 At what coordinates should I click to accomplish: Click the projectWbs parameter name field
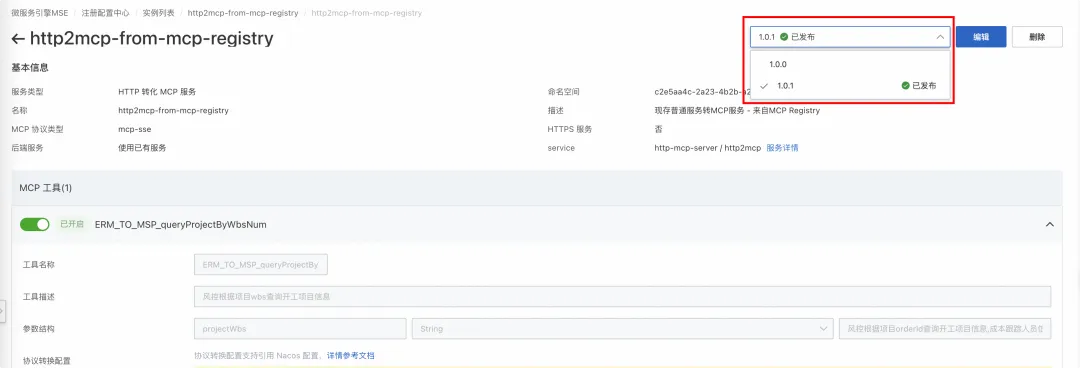(300, 329)
